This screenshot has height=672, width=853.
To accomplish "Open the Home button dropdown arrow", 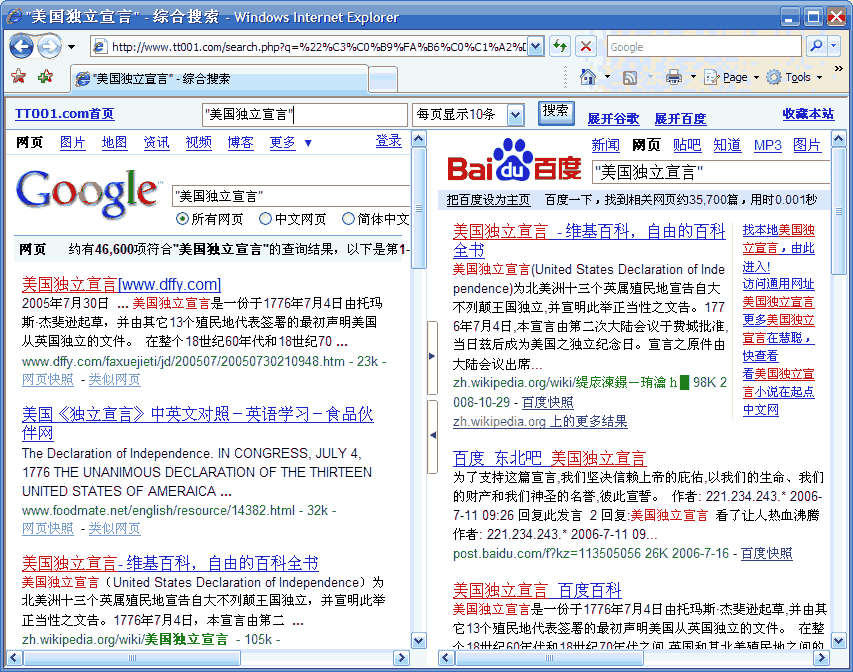I will 608,77.
